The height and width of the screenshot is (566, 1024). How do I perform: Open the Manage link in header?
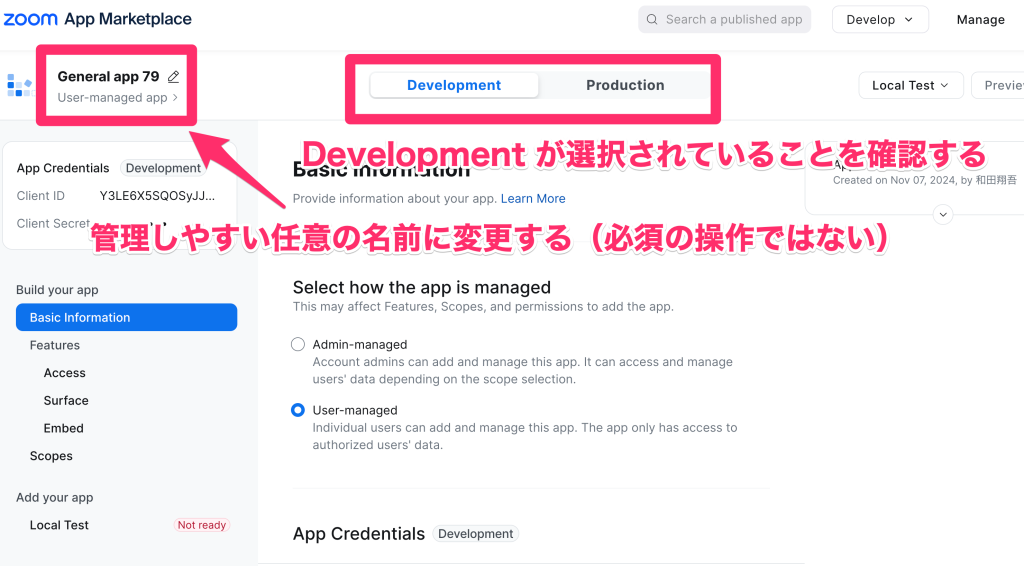click(x=980, y=19)
